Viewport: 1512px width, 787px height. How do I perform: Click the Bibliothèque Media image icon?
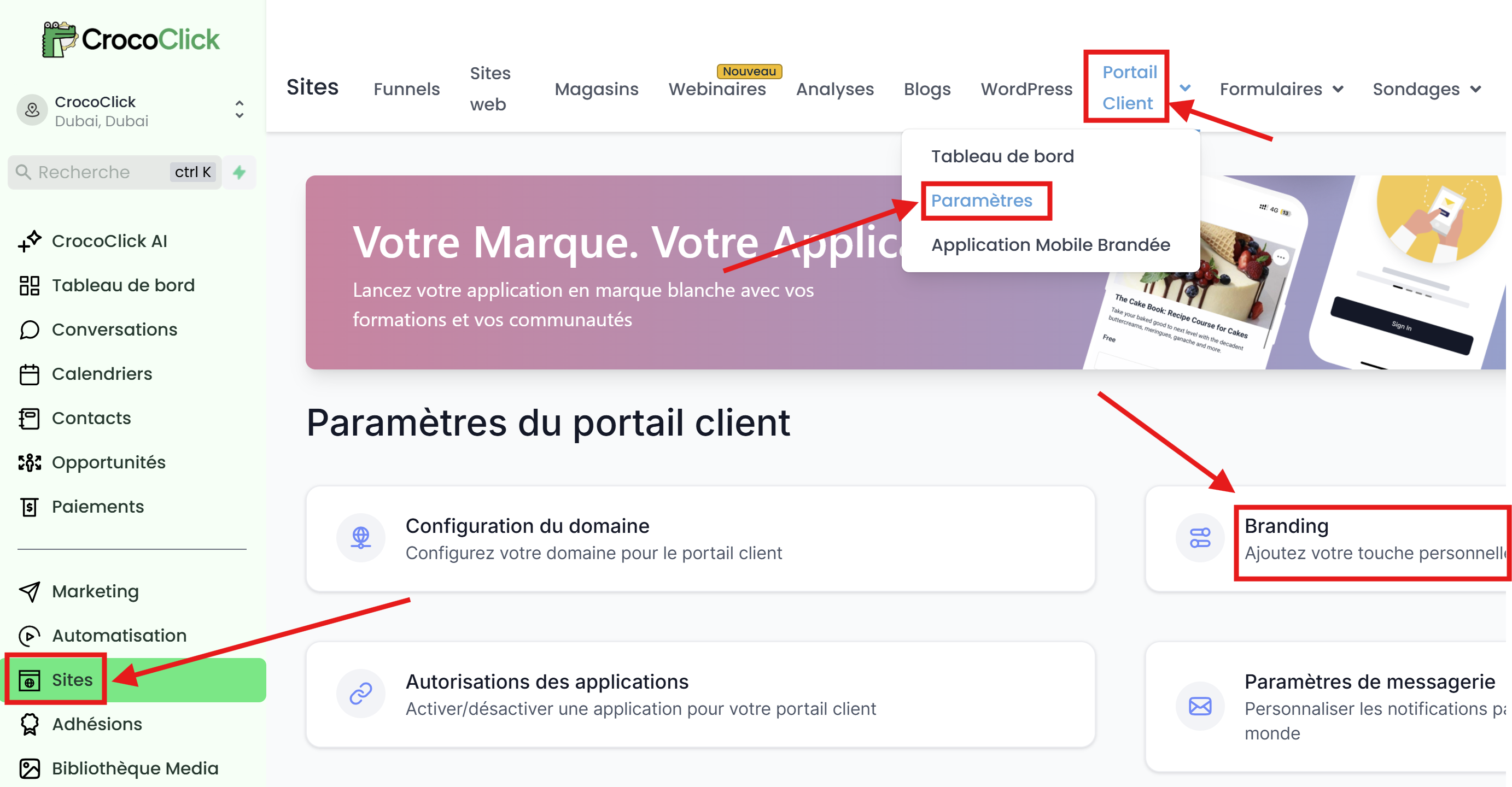(x=30, y=769)
